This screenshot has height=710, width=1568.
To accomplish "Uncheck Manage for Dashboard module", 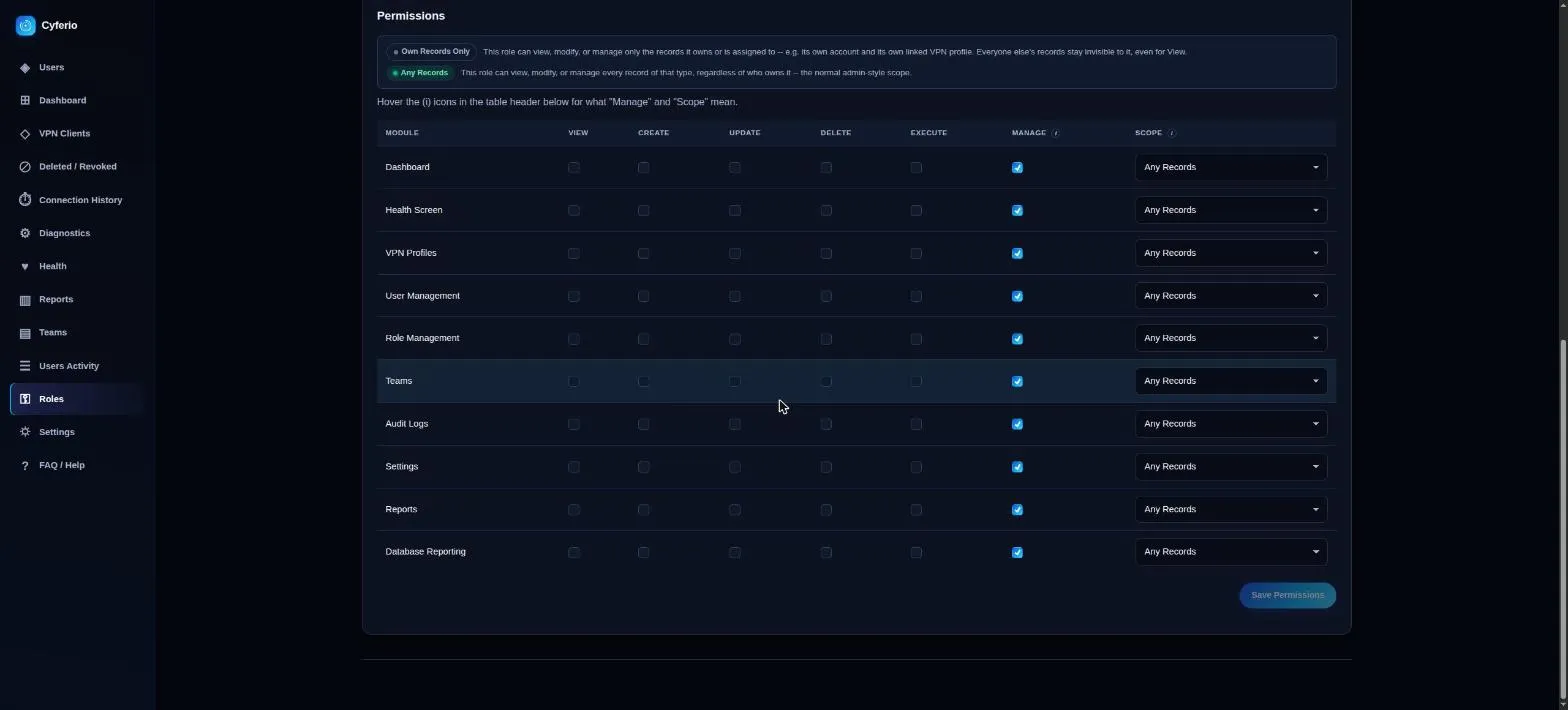I will coord(1017,168).
